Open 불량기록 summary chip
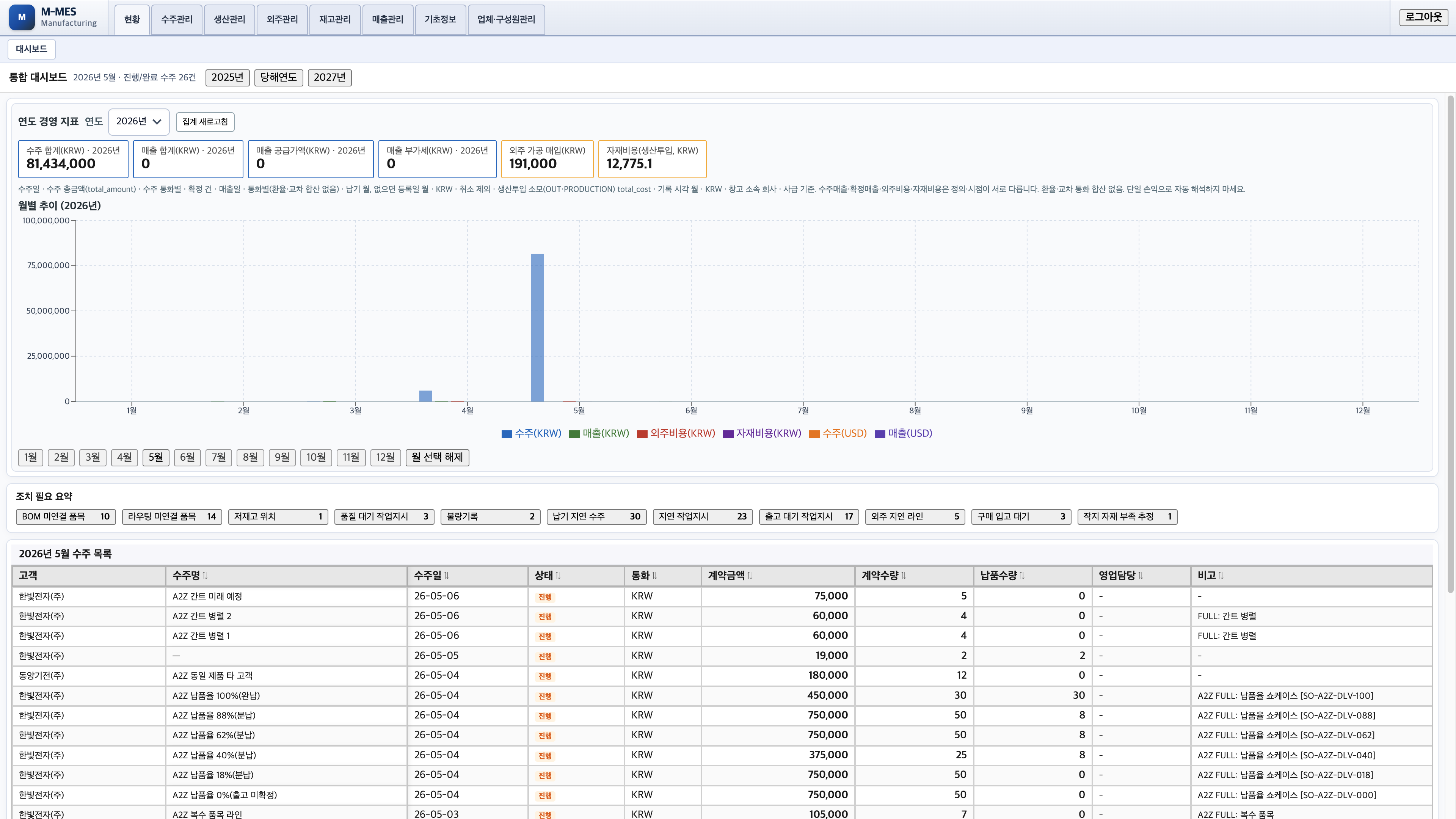The width and height of the screenshot is (1456, 819). point(491,516)
